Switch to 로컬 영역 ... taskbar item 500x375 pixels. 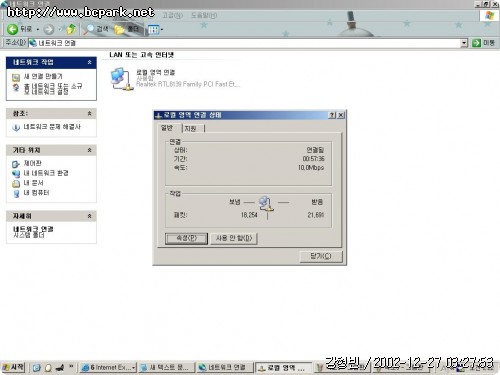click(283, 368)
